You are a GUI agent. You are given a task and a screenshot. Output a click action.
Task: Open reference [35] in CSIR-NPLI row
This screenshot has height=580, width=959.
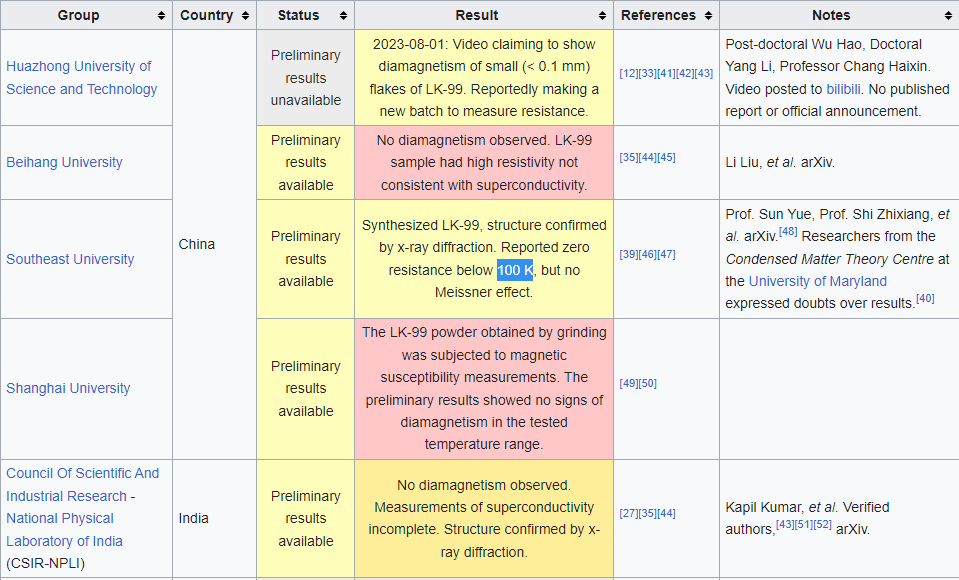point(647,513)
